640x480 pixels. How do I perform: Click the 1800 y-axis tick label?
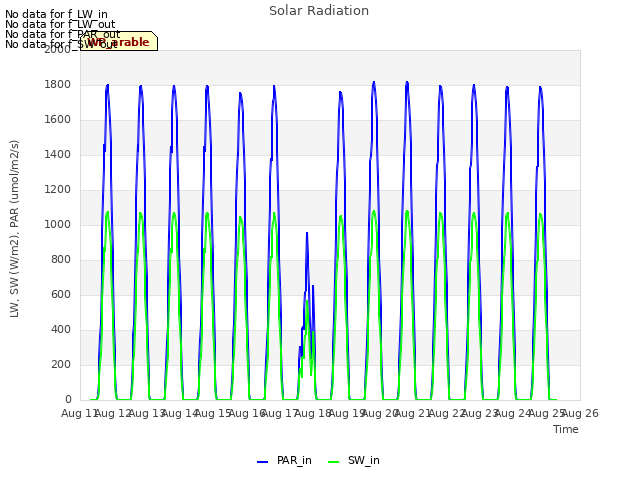58,85
